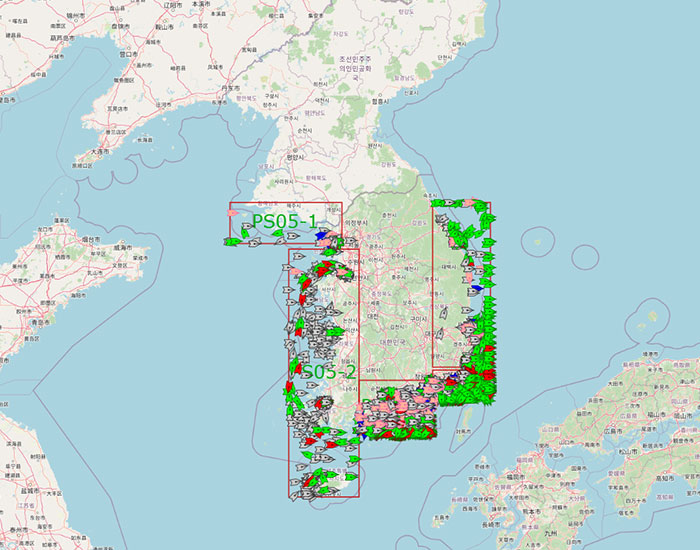Screen dimensions: 700x550
Task: Select the Hamhung city label
Action: pos(379,101)
